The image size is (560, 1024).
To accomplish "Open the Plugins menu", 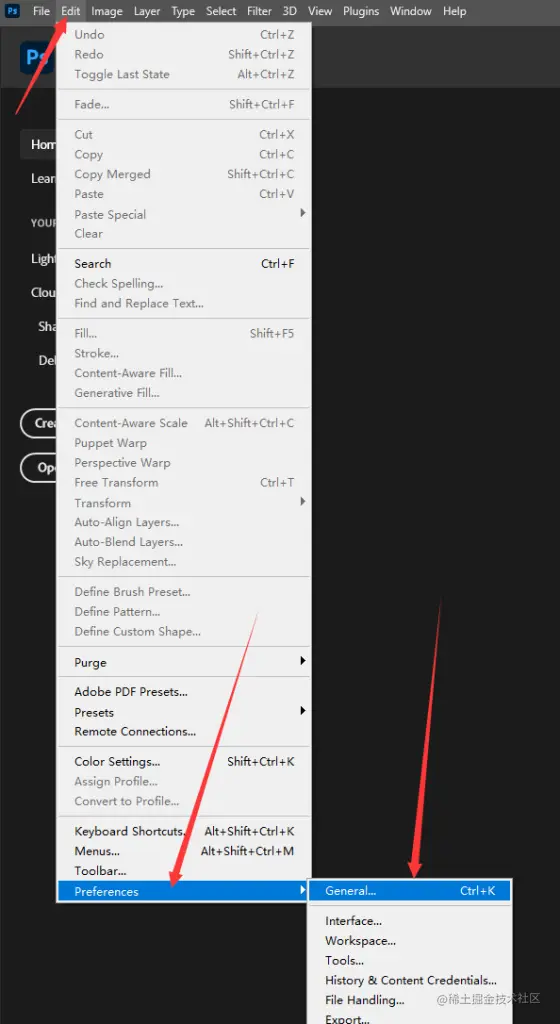I will point(361,11).
